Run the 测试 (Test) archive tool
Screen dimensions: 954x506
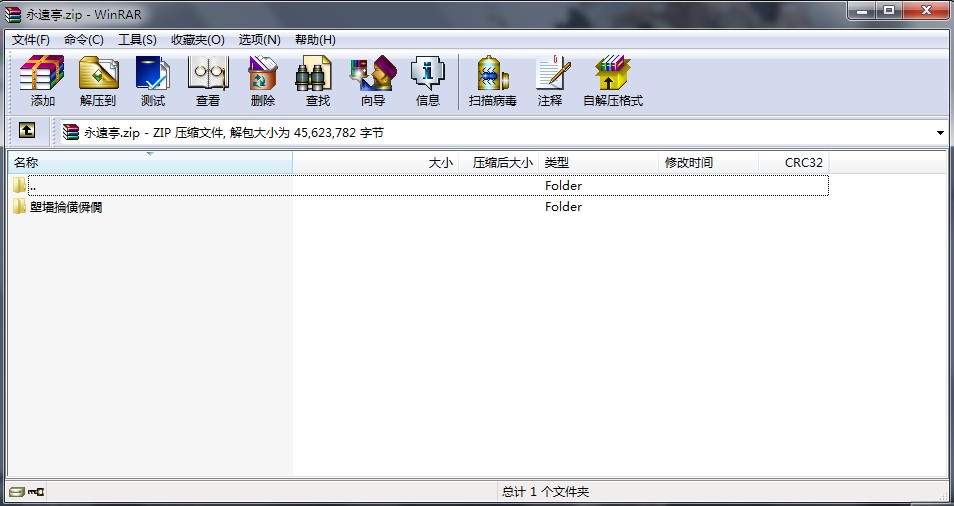pyautogui.click(x=153, y=81)
